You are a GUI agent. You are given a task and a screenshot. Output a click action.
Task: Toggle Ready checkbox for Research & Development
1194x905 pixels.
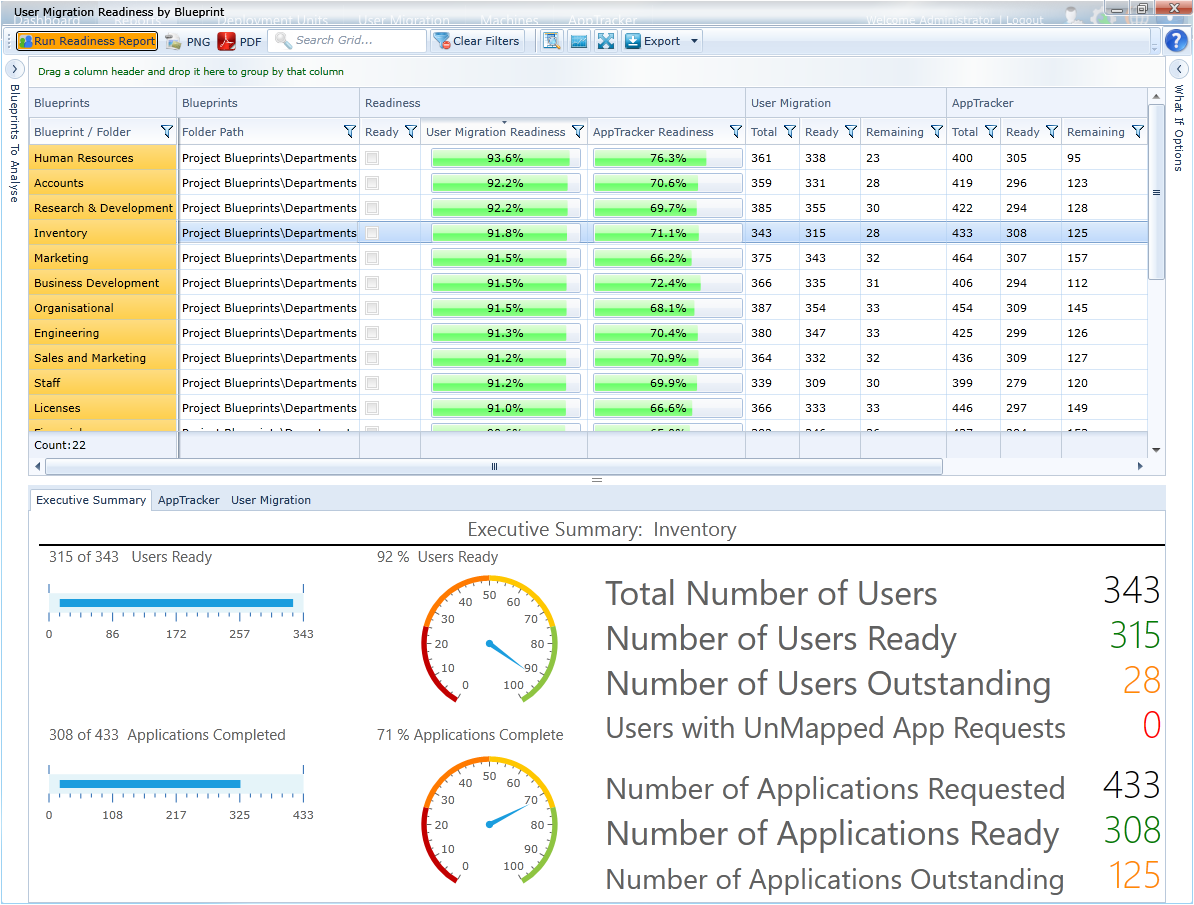tap(372, 208)
